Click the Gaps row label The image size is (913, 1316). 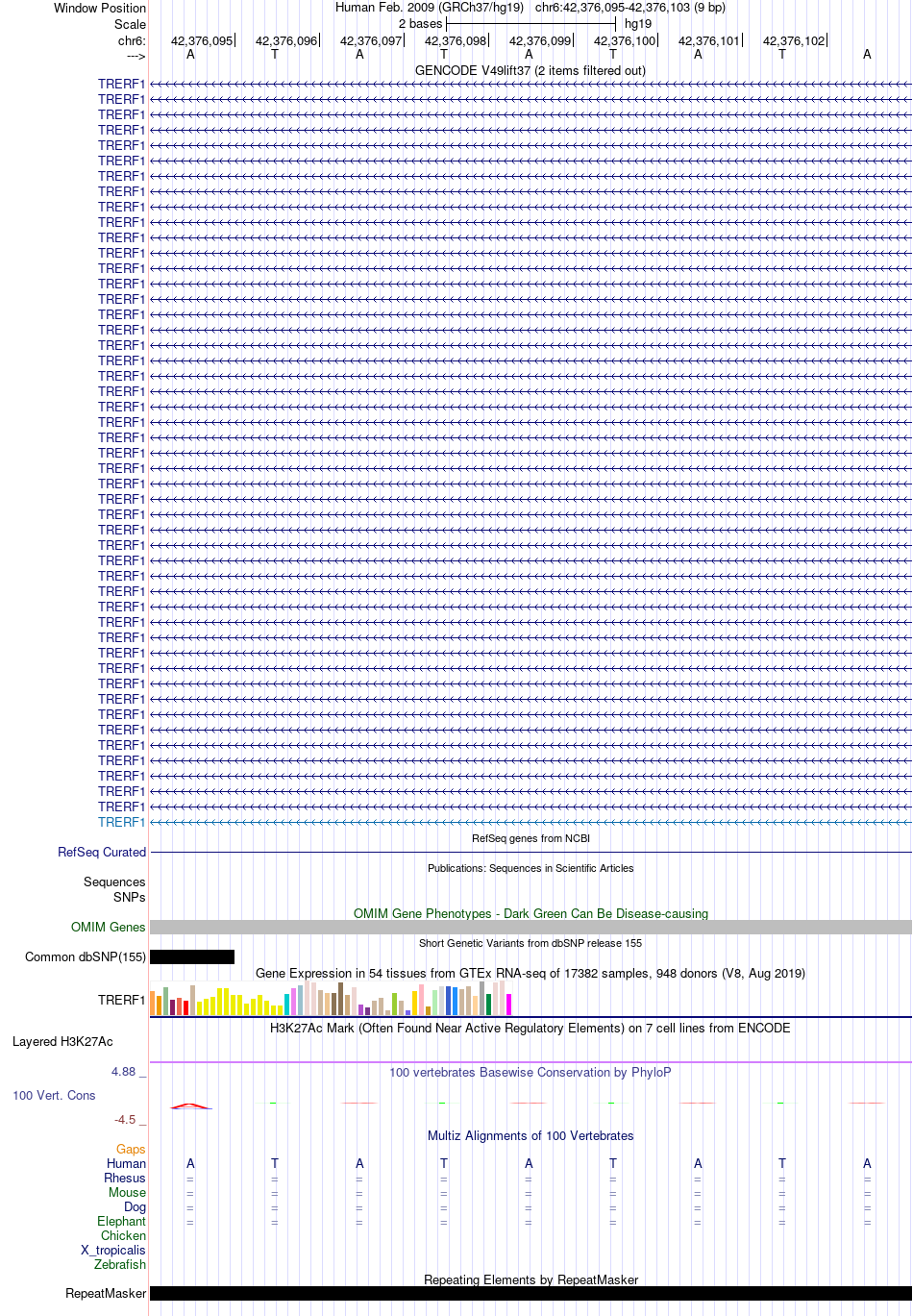point(131,1149)
